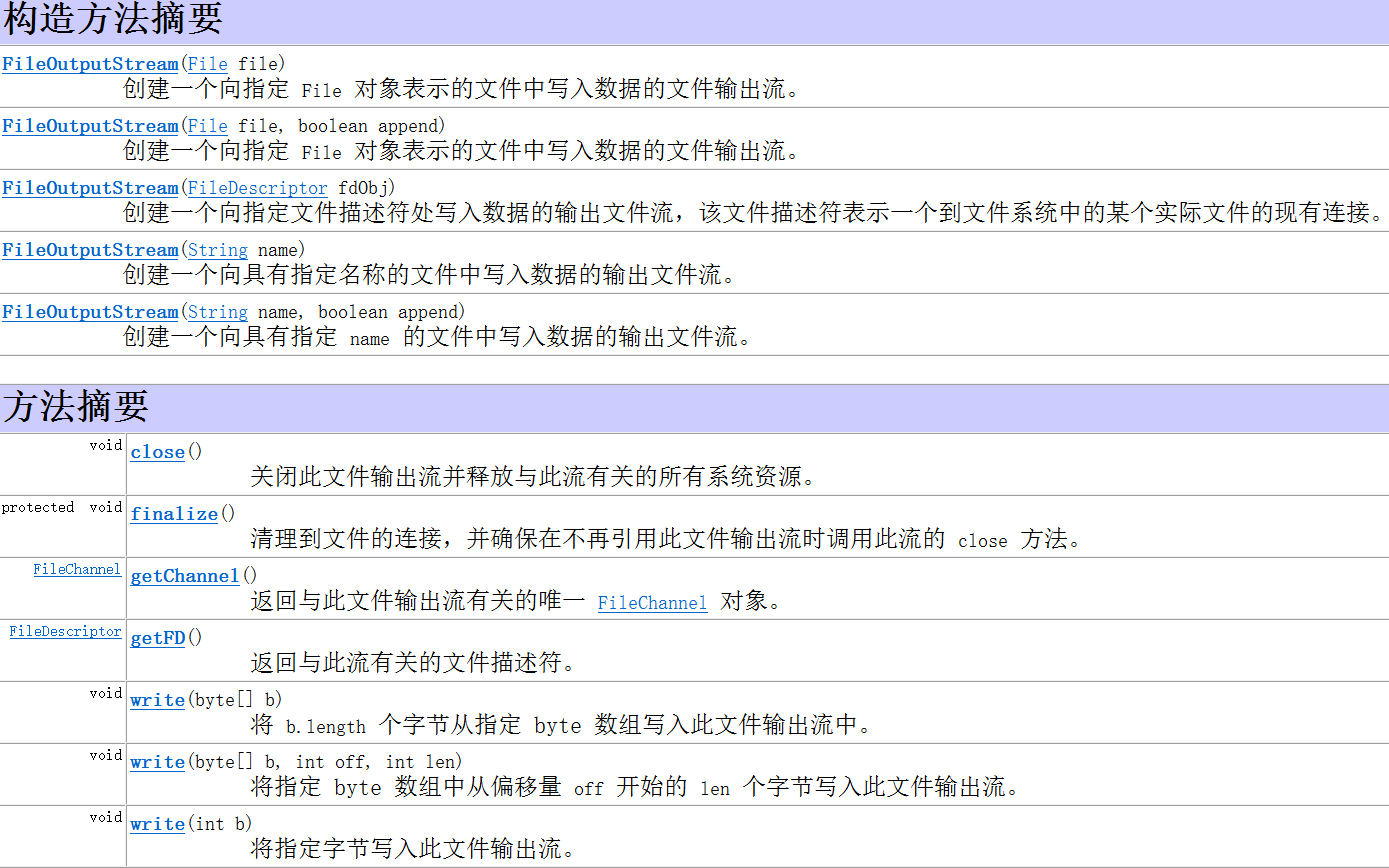Click the description containing 具有指定 name 的文件
The width and height of the screenshot is (1389, 868).
point(438,337)
